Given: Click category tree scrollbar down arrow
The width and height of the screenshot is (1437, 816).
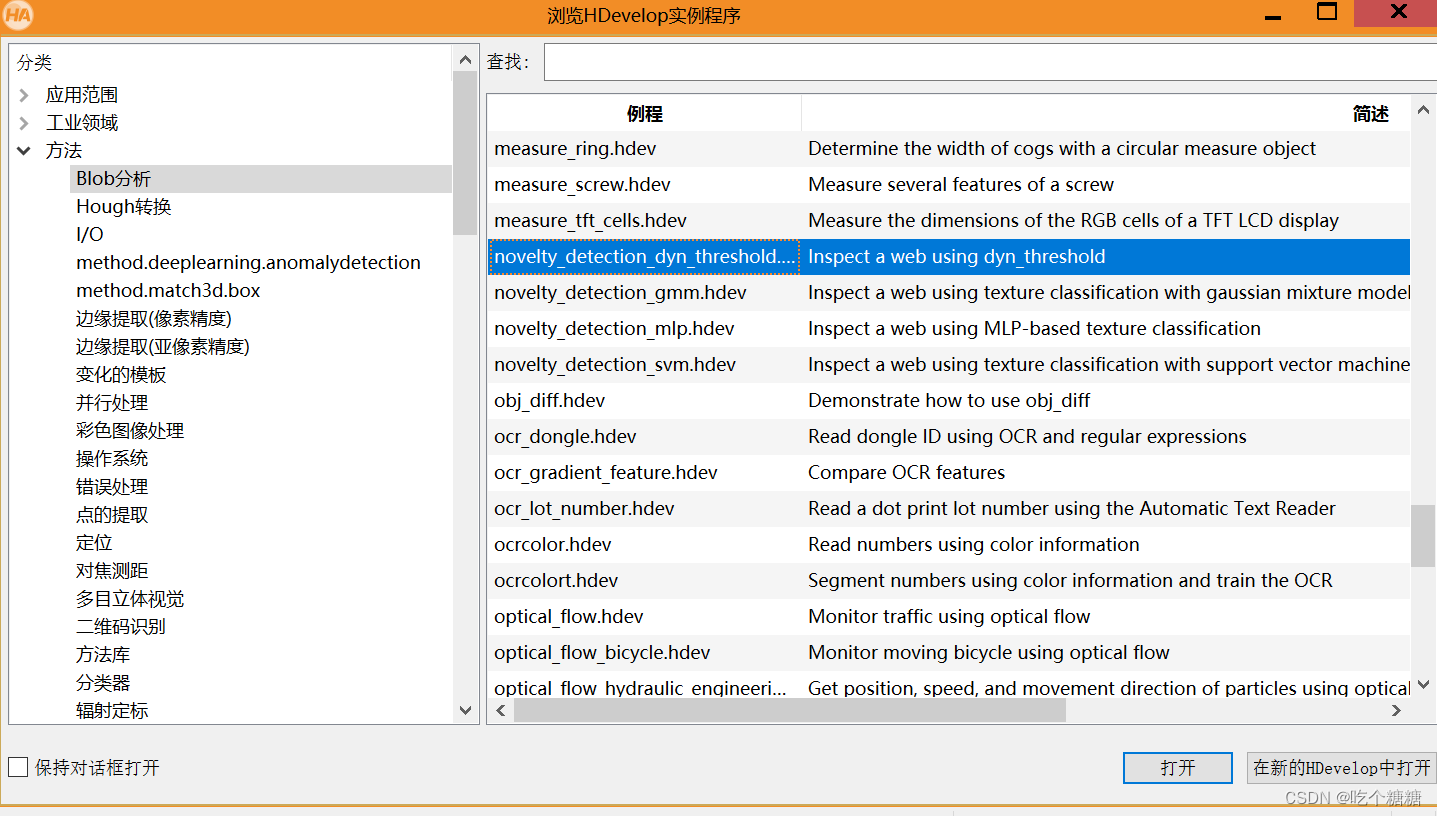Looking at the screenshot, I should (465, 710).
